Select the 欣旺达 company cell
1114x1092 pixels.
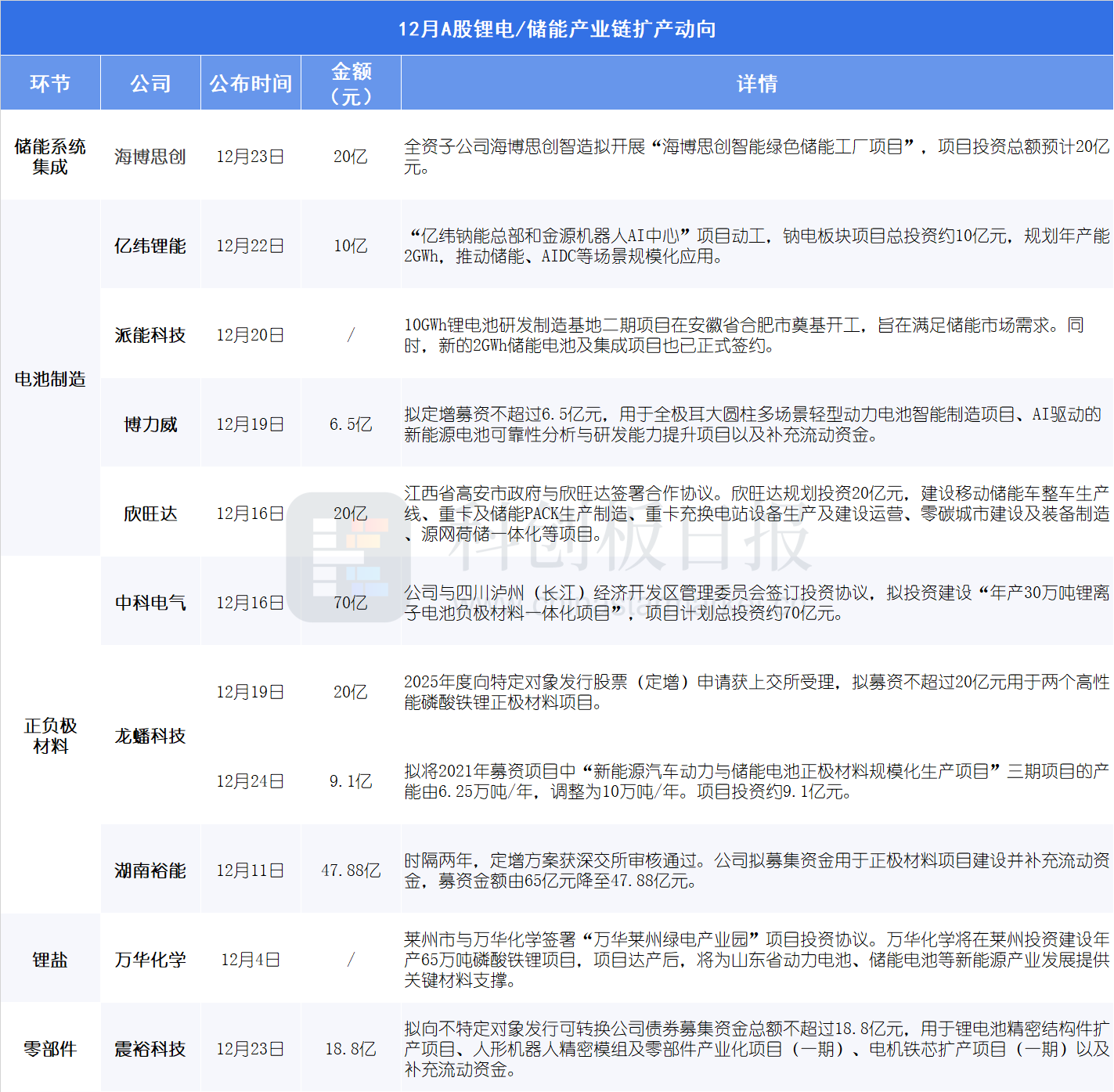[150, 514]
